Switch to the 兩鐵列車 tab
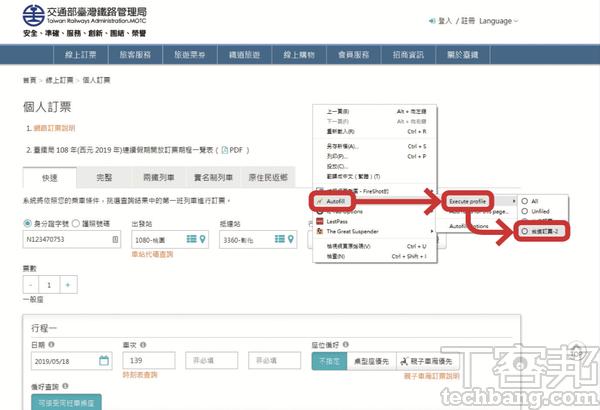The width and height of the screenshot is (600, 410). (x=159, y=177)
